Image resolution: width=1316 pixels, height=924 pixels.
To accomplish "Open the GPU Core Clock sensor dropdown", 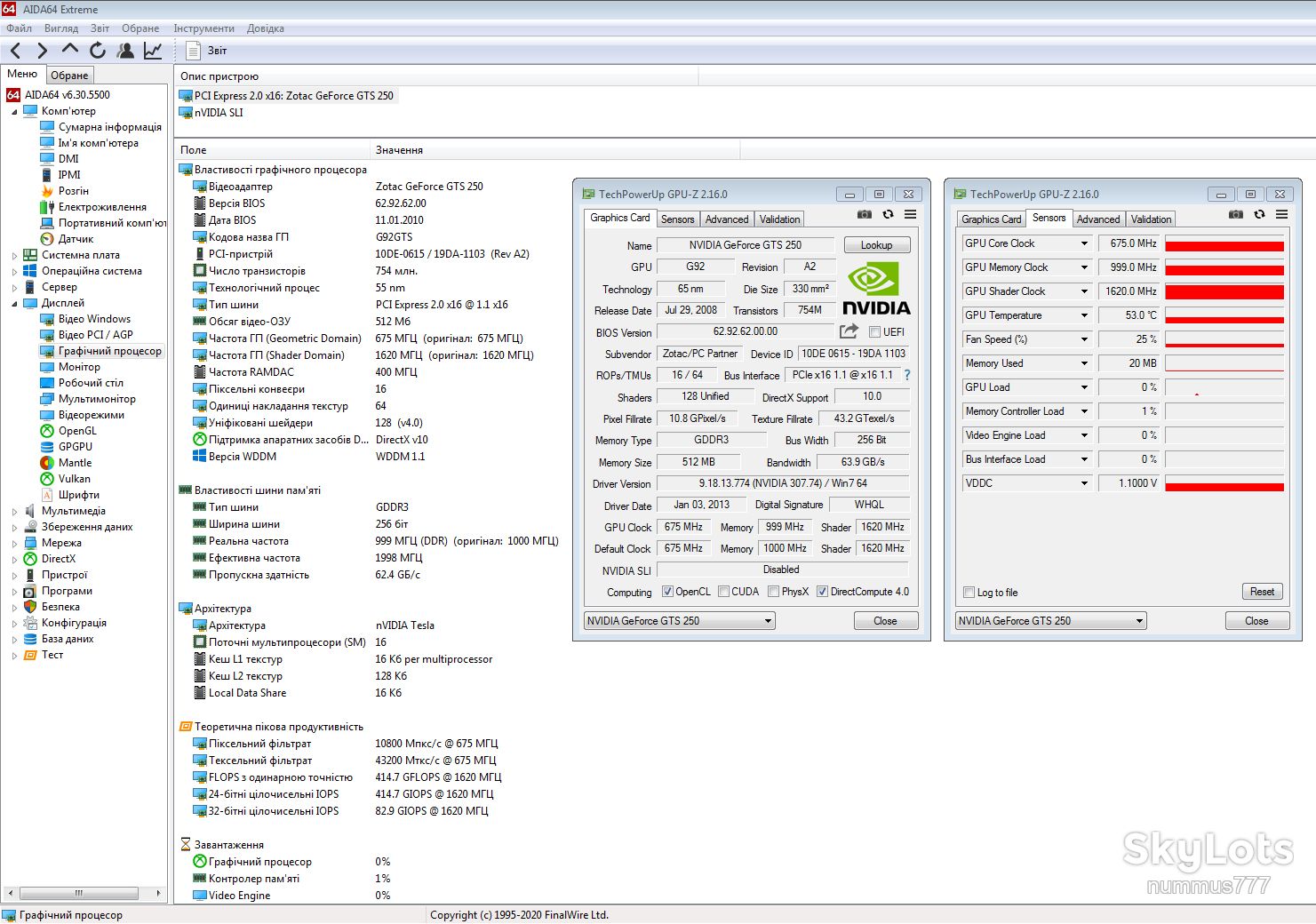I will tap(1084, 243).
